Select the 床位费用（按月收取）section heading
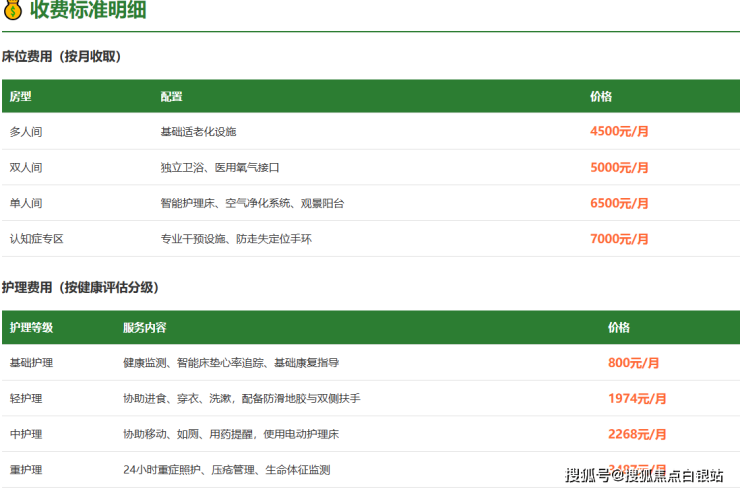The image size is (740, 491). click(63, 57)
